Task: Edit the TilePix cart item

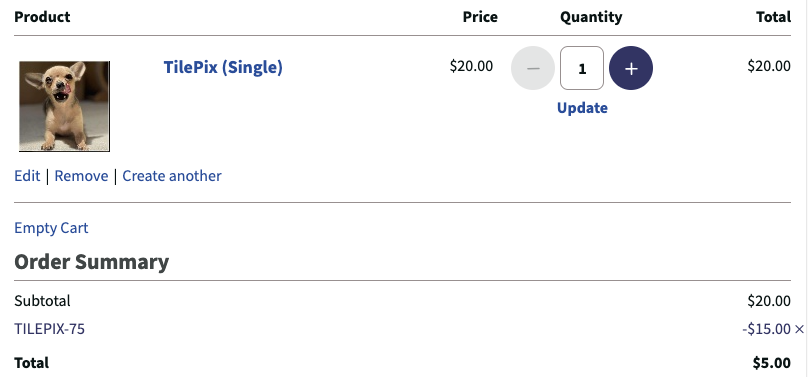Action: coord(27,176)
